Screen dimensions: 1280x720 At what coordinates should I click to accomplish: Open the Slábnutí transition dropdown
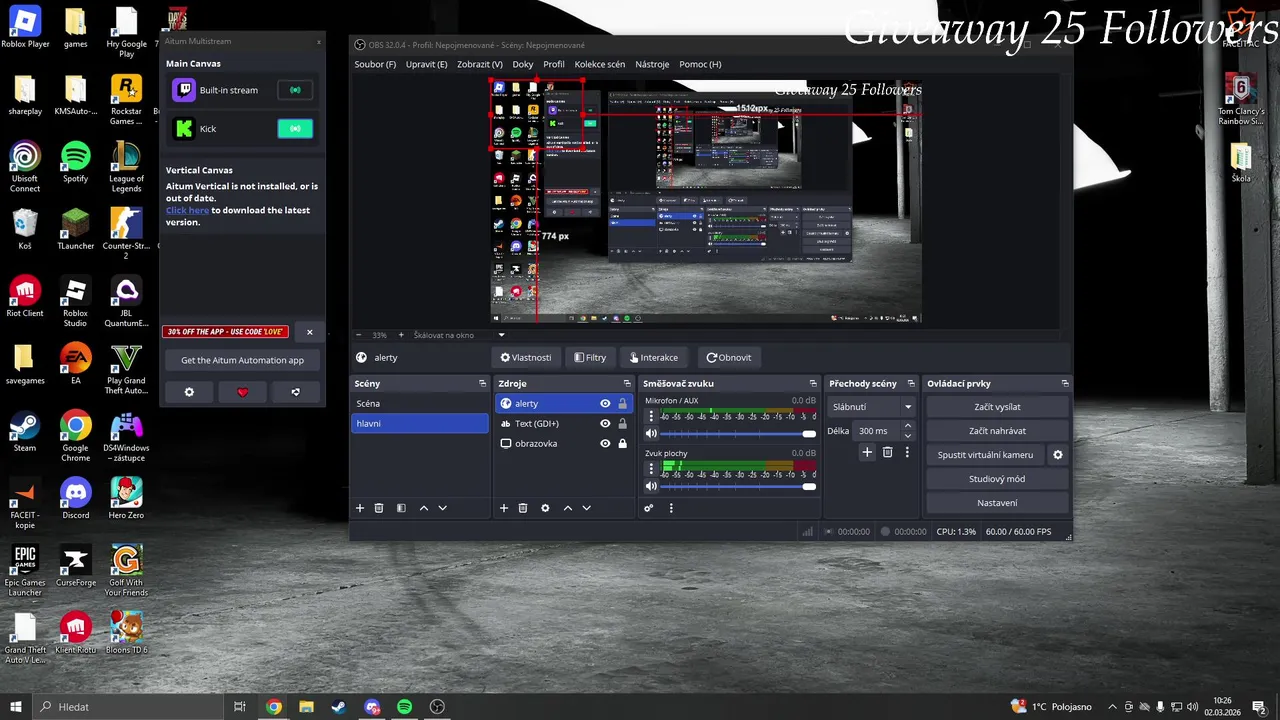[x=872, y=407]
